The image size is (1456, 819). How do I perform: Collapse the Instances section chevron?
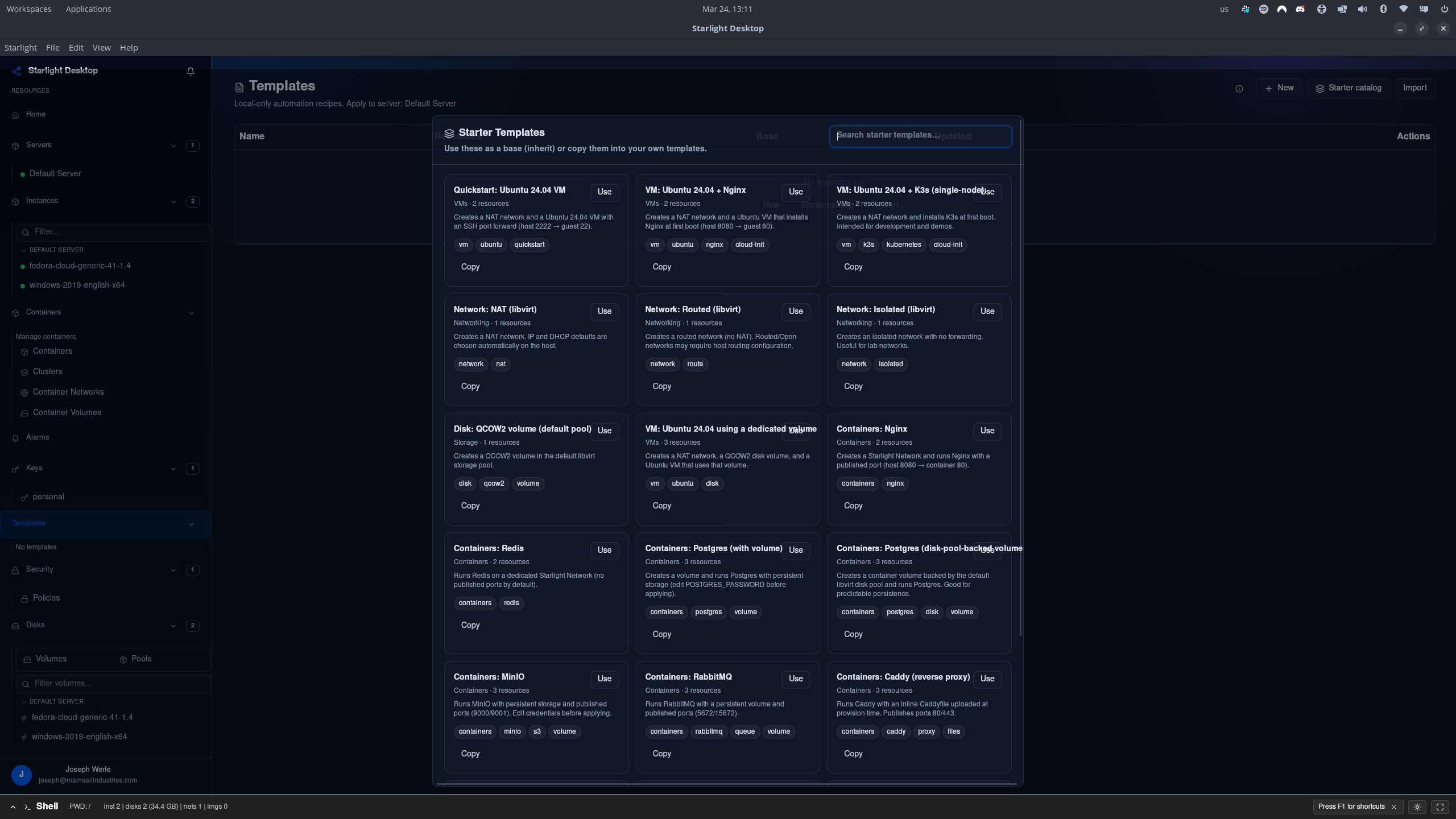pyautogui.click(x=173, y=201)
